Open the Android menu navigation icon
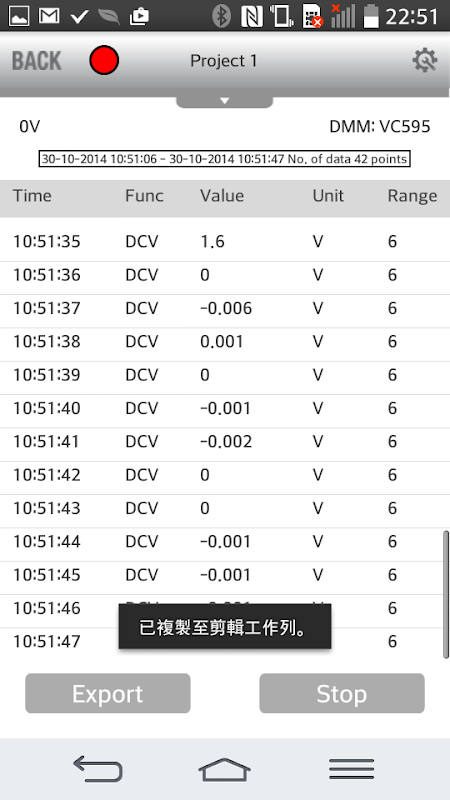 click(x=352, y=769)
